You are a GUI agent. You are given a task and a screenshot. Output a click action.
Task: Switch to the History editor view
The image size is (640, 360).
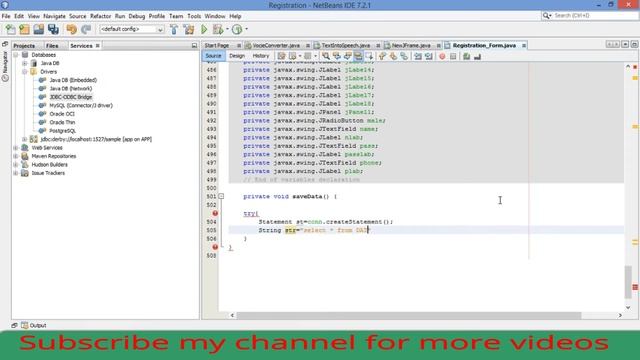260,56
